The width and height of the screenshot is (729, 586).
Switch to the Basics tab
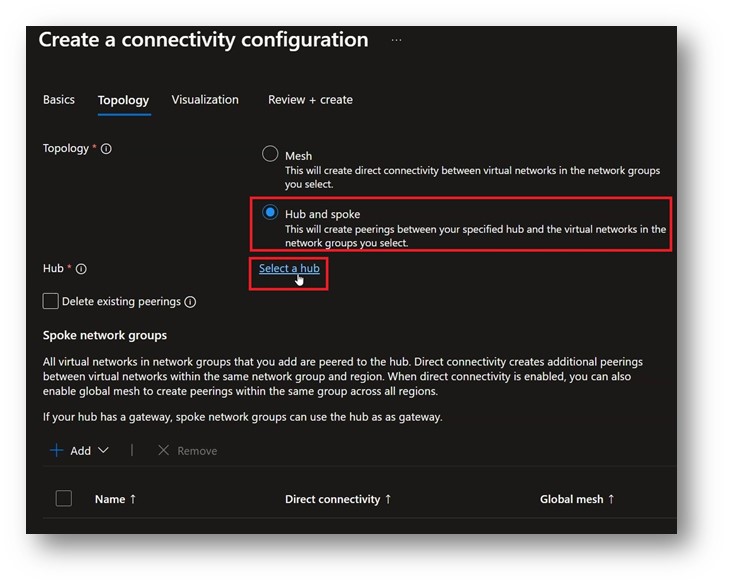(59, 100)
